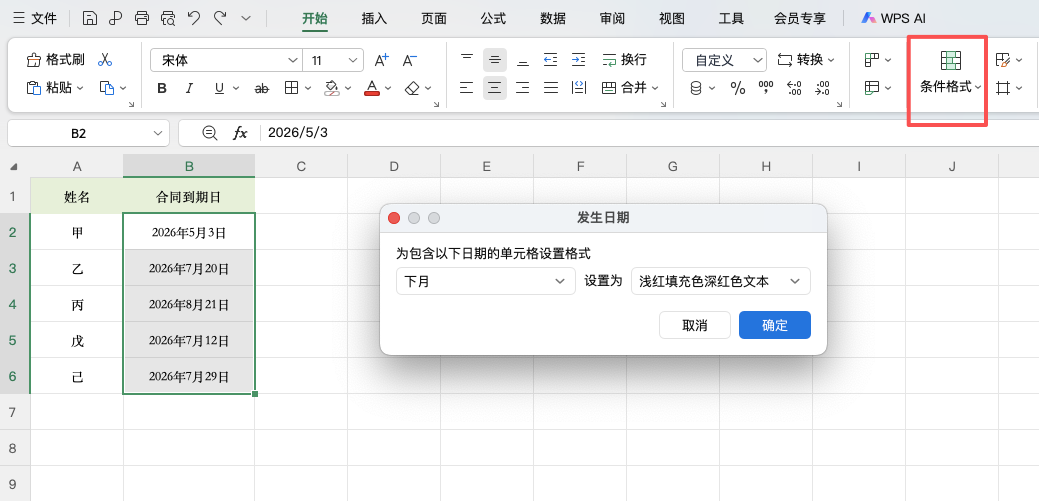This screenshot has width=1039, height=501.
Task: Open the 文件 menu
Action: point(34,19)
